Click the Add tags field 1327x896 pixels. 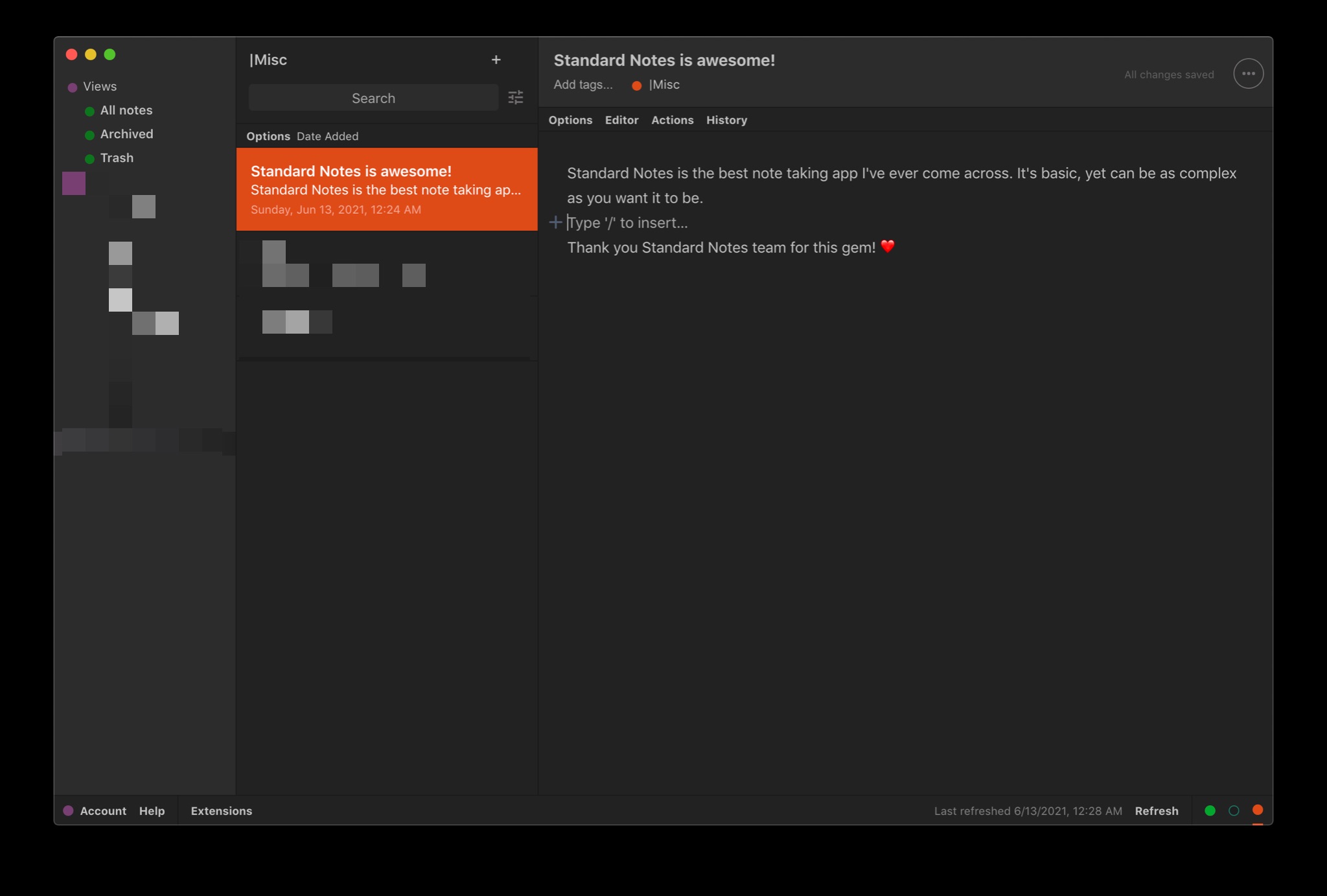(x=583, y=85)
